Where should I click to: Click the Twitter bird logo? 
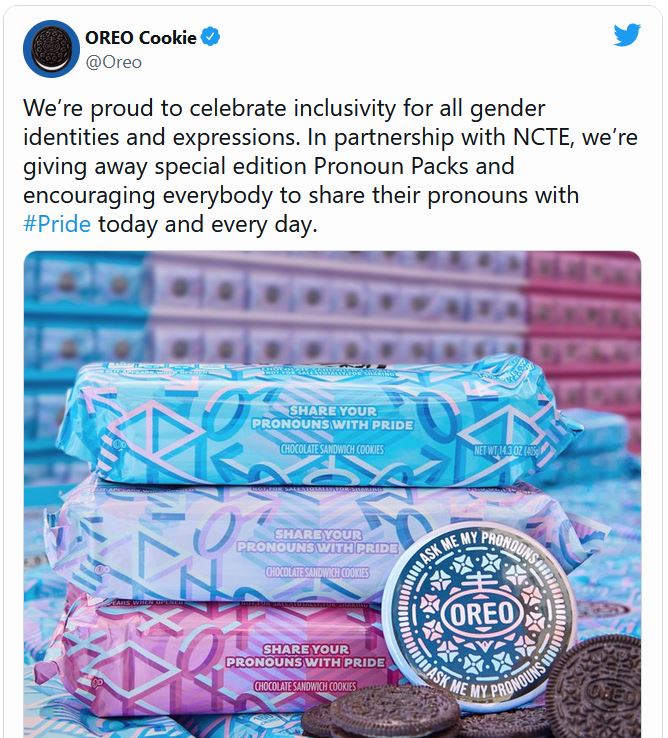tap(627, 35)
